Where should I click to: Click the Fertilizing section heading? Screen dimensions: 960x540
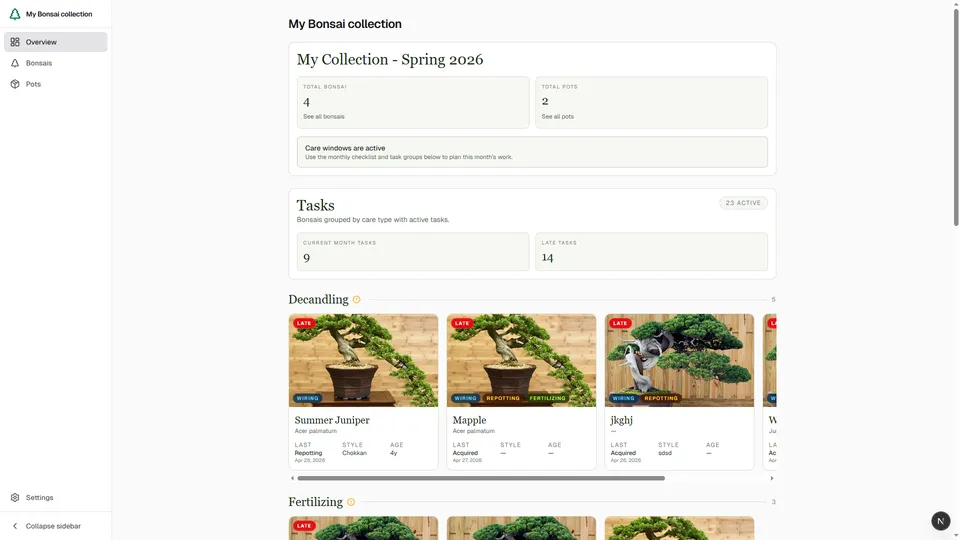[x=315, y=502]
